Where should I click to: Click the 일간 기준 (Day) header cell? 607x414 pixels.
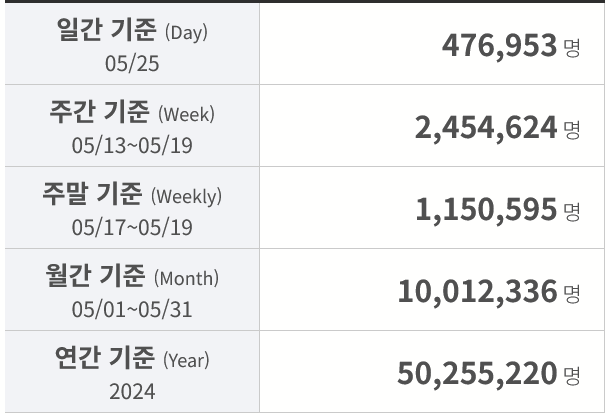tap(132, 43)
